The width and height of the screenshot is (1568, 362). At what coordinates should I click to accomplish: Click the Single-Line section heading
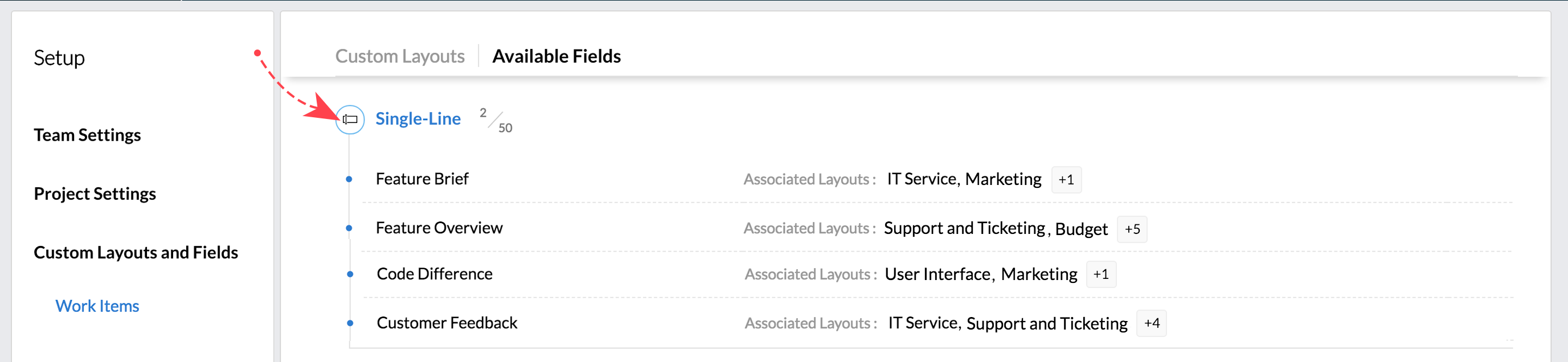click(417, 118)
